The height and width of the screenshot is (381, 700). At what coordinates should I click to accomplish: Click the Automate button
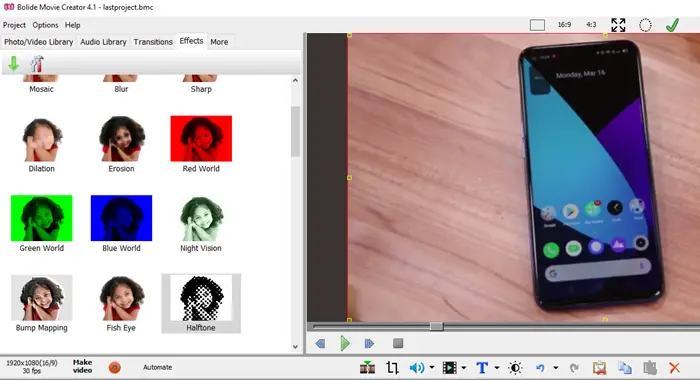tap(158, 367)
